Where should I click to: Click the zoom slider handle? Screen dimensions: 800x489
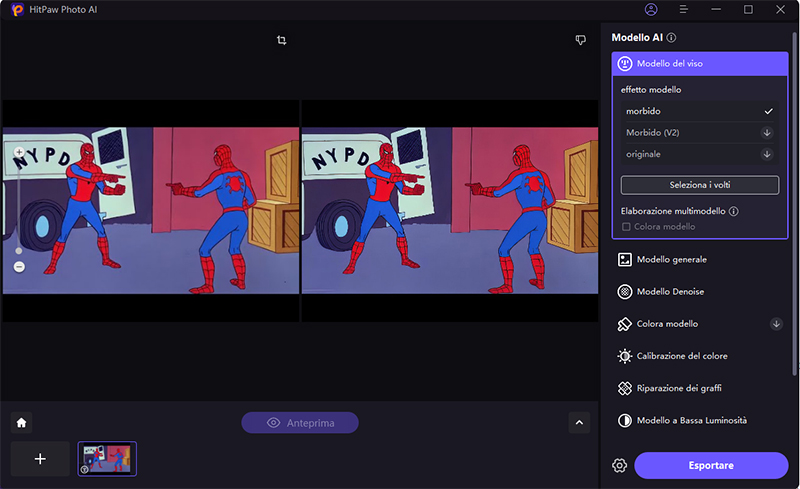coord(19,251)
